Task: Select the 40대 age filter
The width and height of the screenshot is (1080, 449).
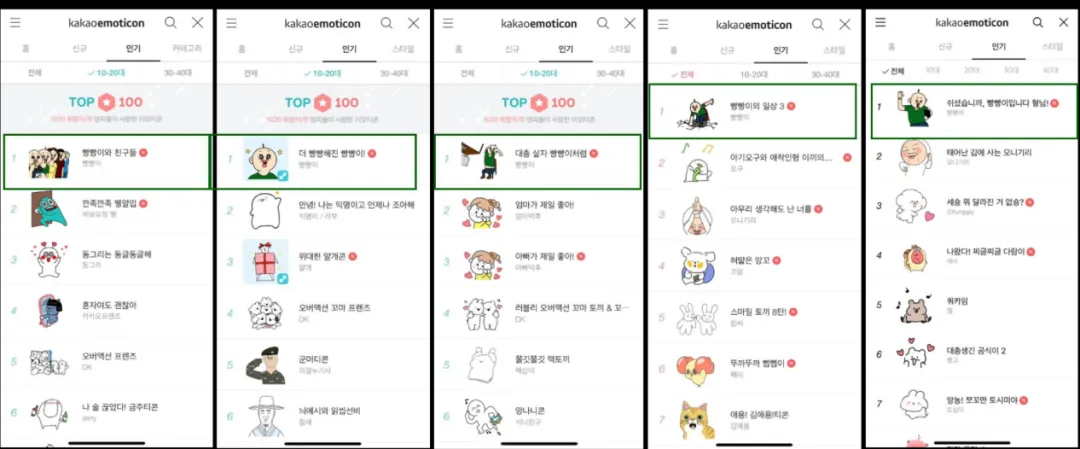Action: click(x=1050, y=70)
